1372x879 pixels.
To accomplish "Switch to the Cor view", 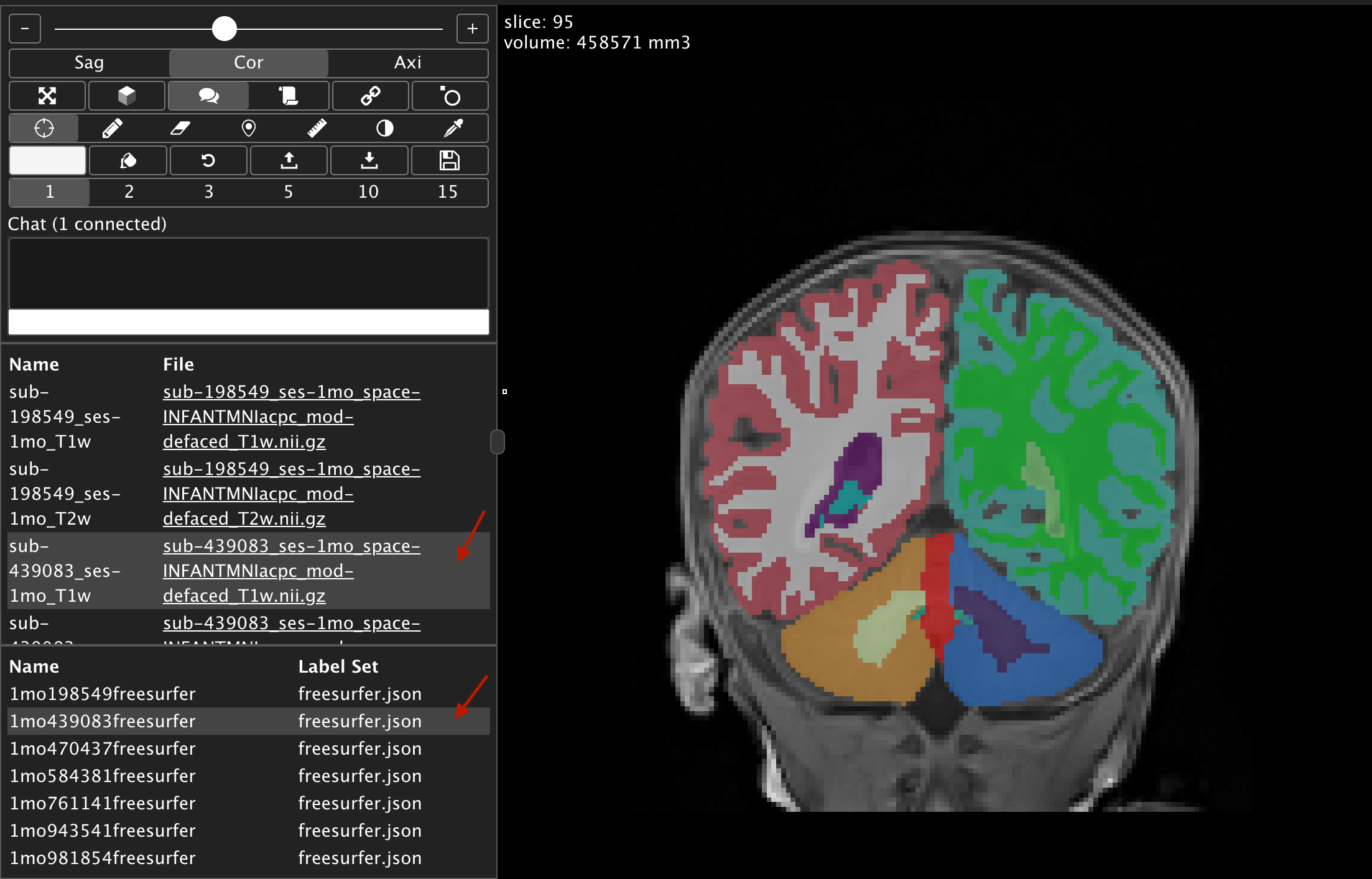I will tap(249, 63).
